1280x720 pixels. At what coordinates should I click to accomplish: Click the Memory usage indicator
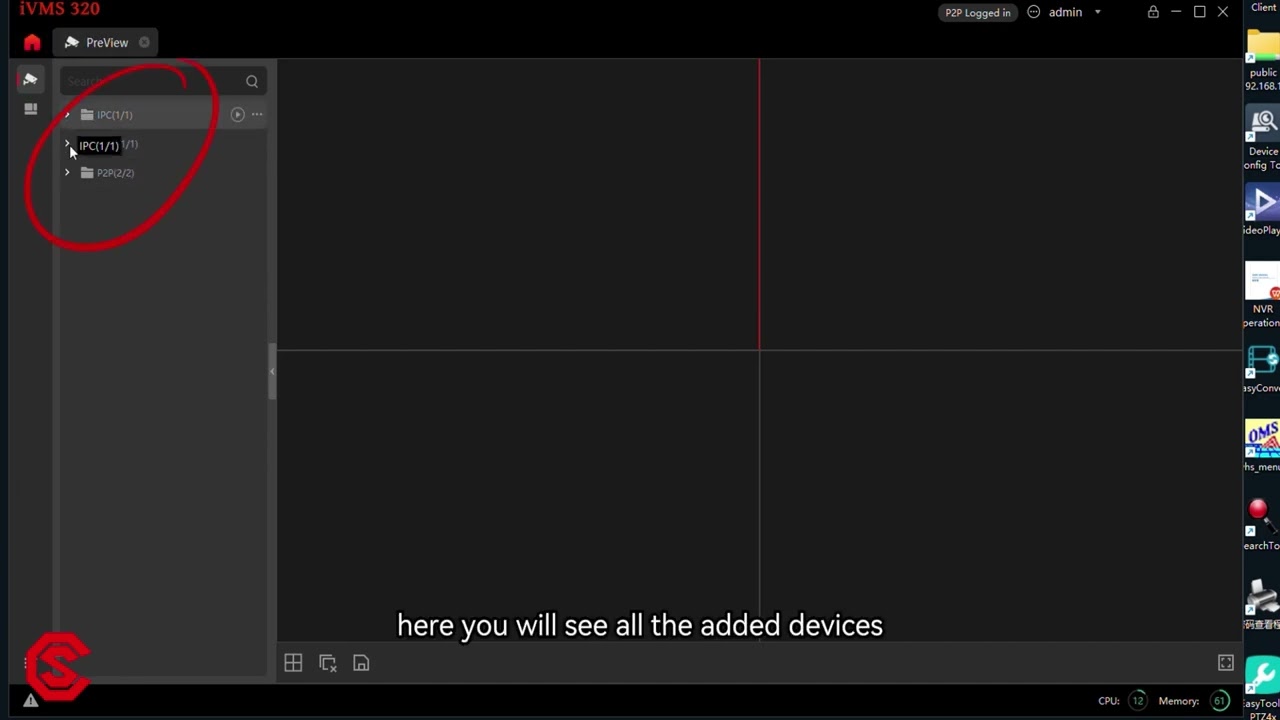pyautogui.click(x=1220, y=701)
